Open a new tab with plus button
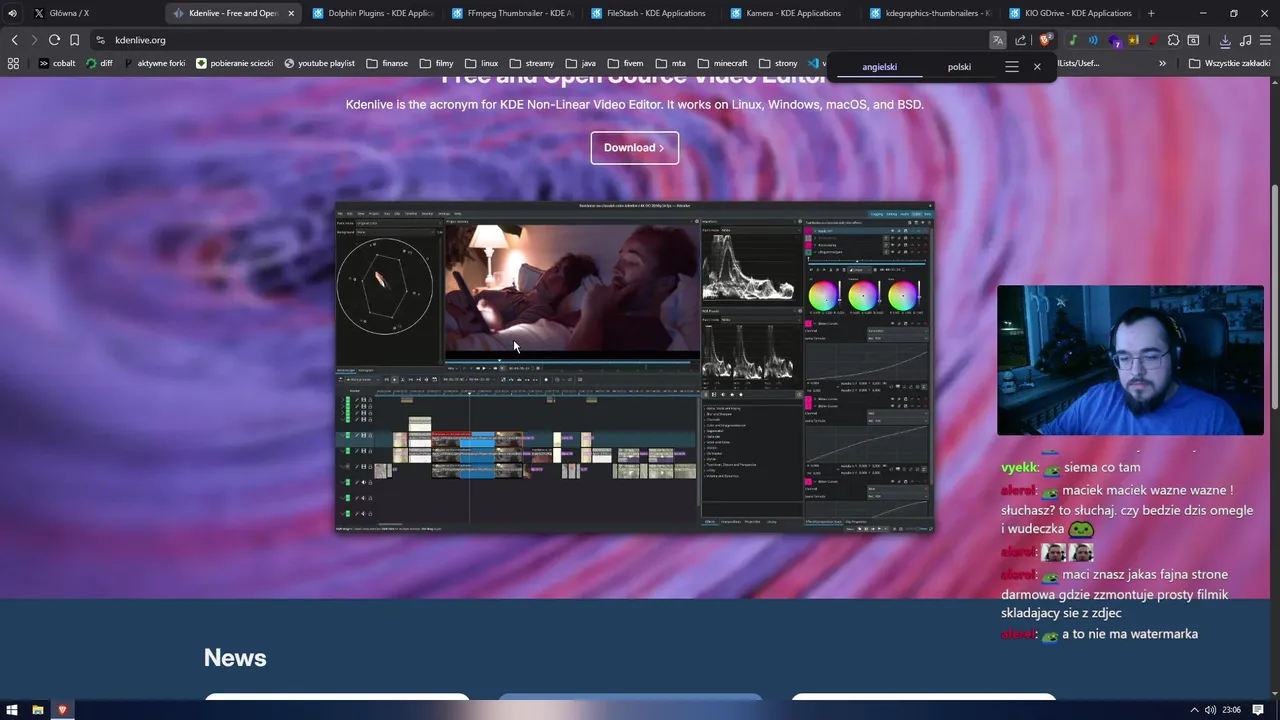This screenshot has width=1280, height=720. (1151, 13)
